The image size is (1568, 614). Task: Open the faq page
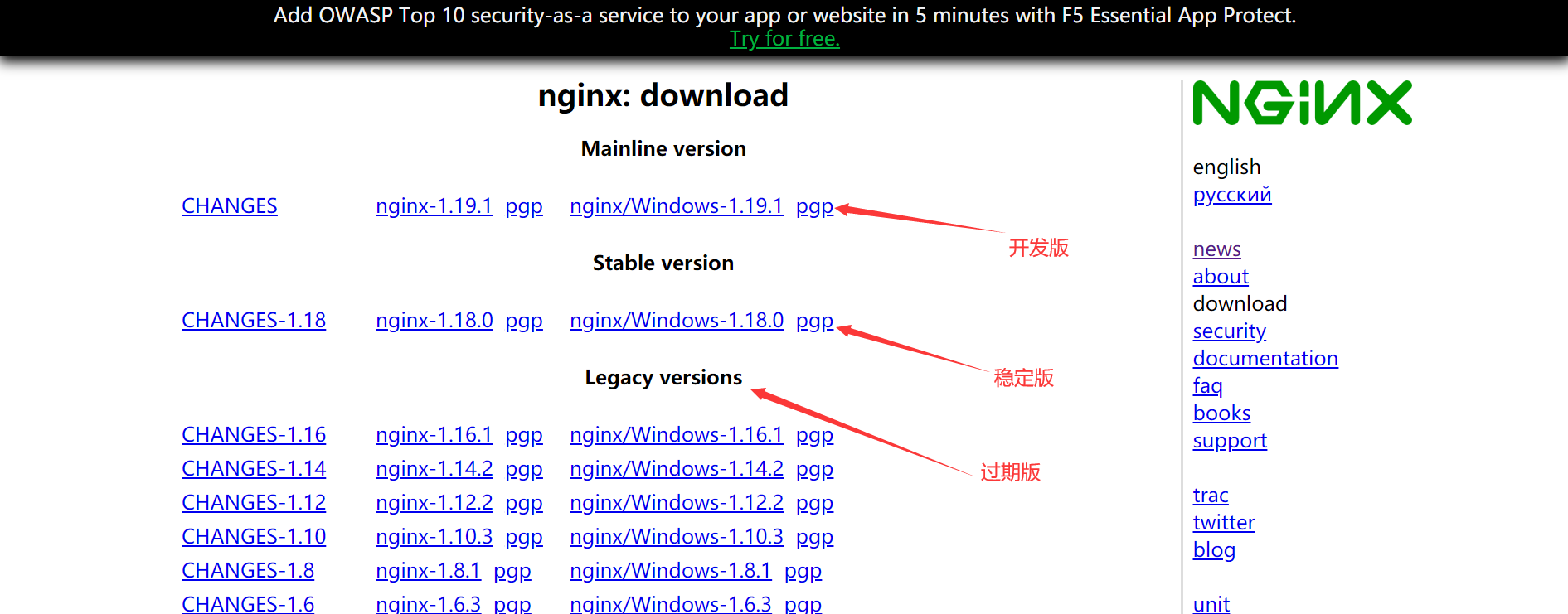click(x=1207, y=386)
